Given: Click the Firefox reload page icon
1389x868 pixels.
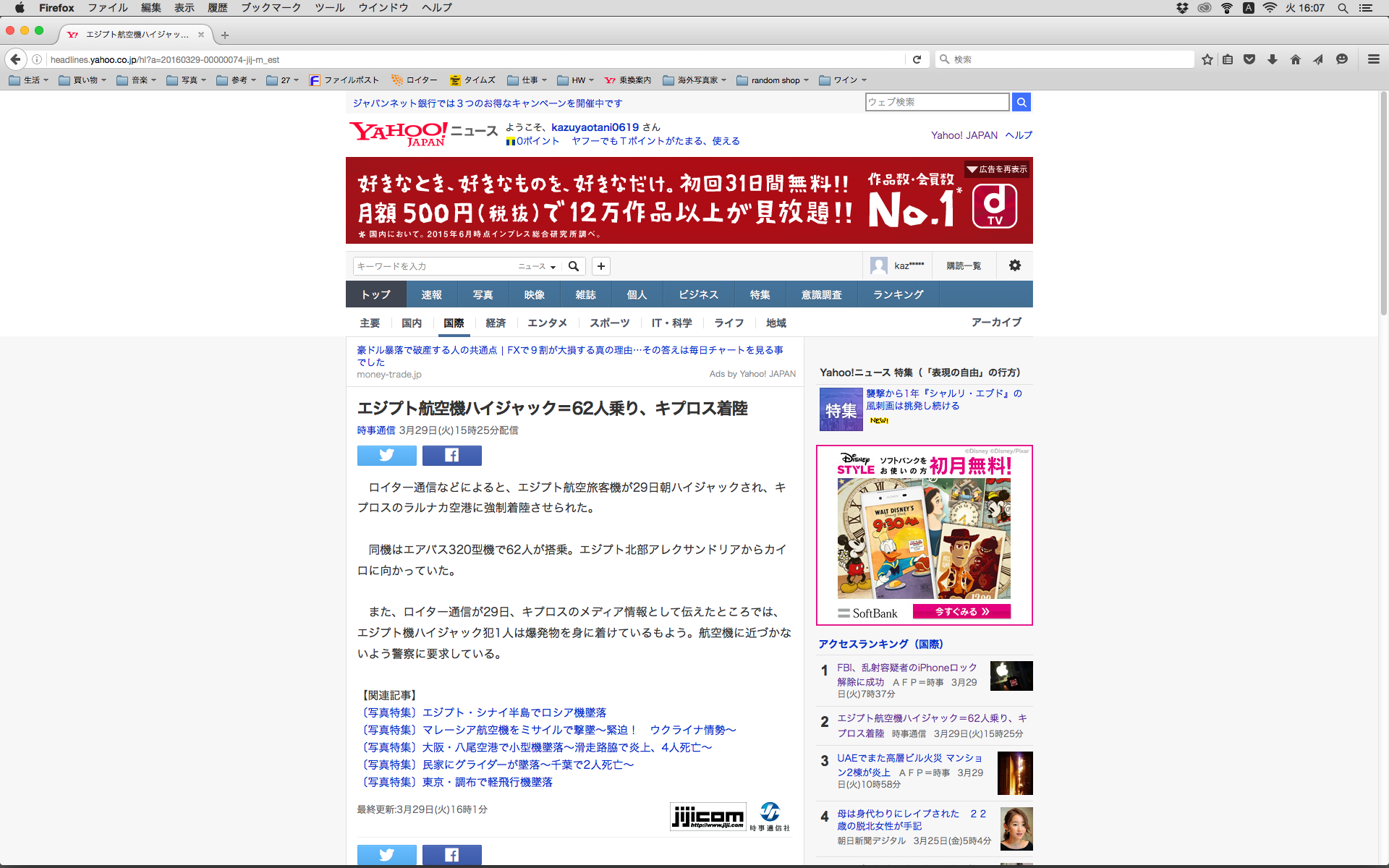Looking at the screenshot, I should [x=917, y=59].
